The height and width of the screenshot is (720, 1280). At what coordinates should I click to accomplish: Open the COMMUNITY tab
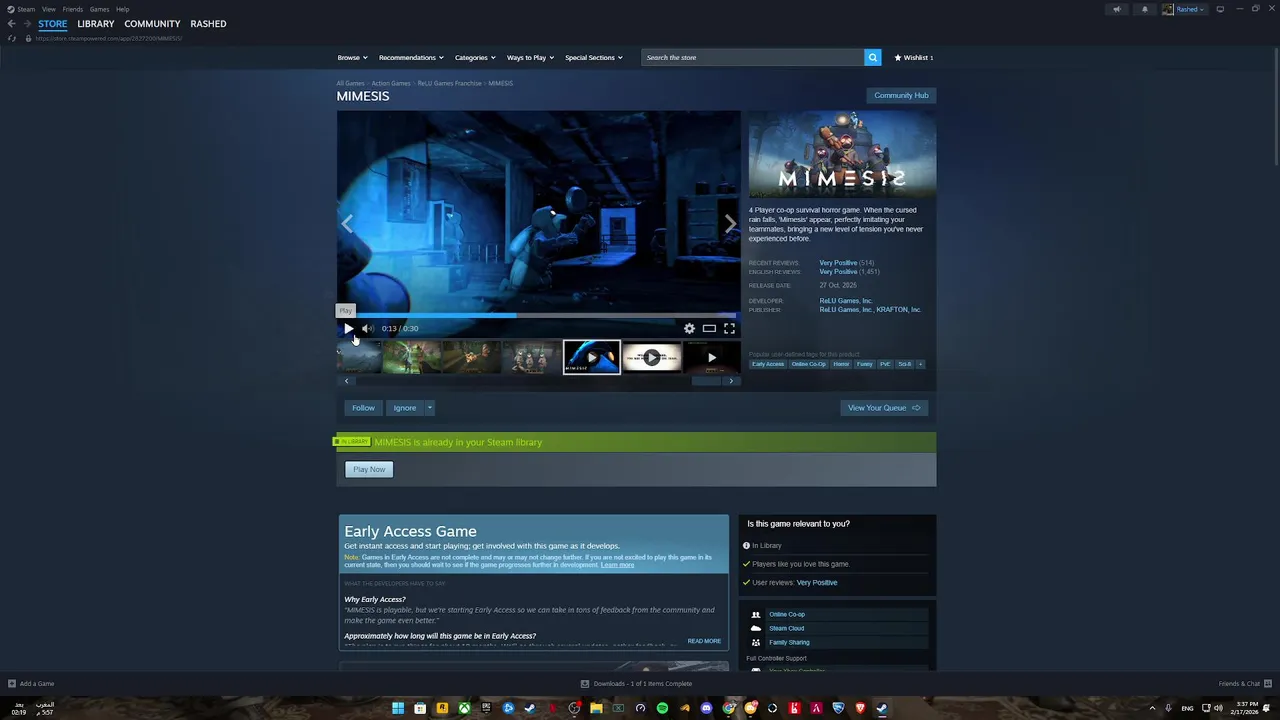152,23
